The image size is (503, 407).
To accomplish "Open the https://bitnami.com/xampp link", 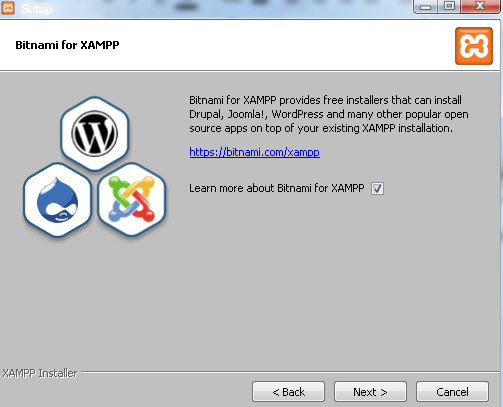I will tap(255, 152).
